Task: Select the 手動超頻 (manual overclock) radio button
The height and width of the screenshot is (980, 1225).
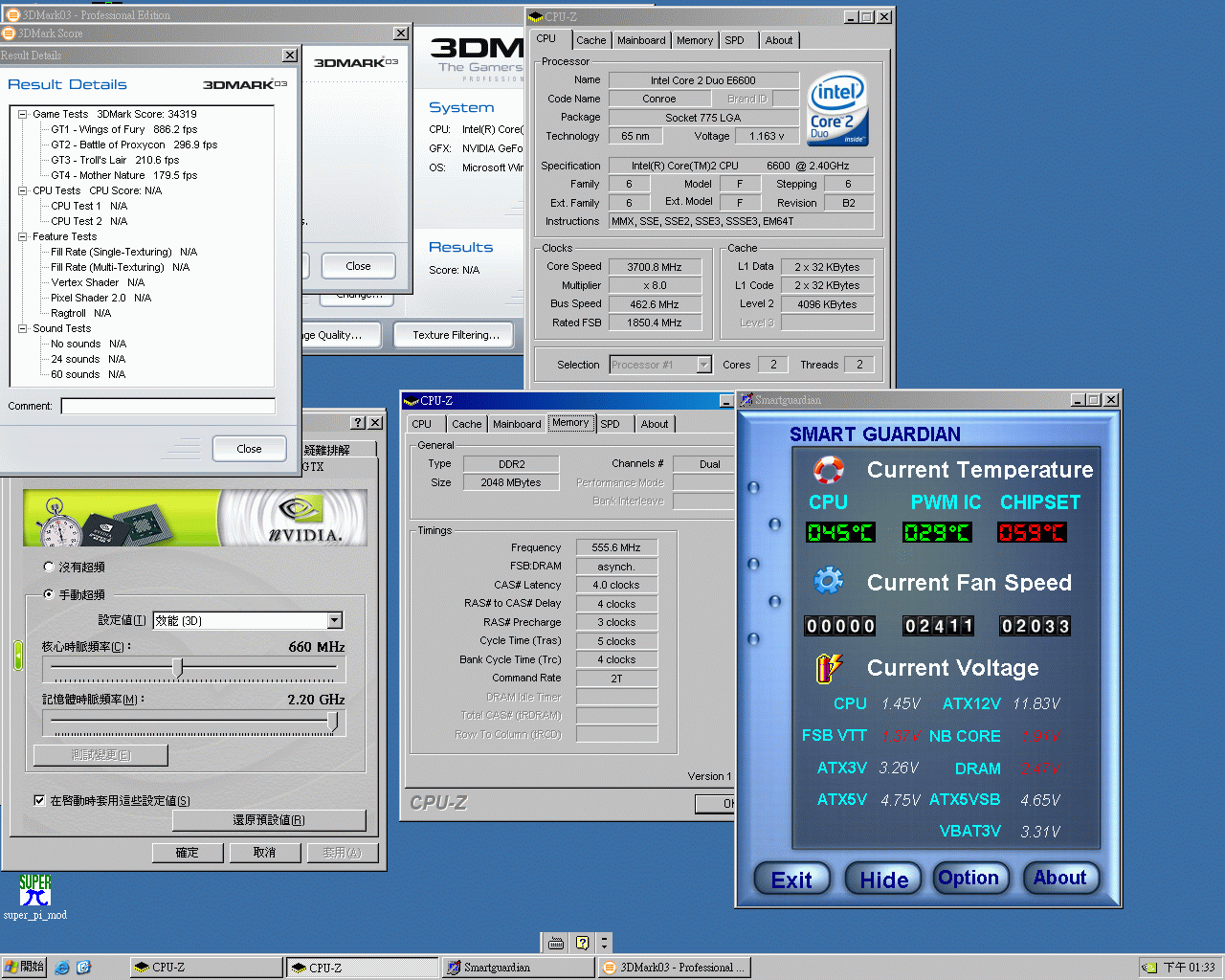Action: pyautogui.click(x=49, y=594)
